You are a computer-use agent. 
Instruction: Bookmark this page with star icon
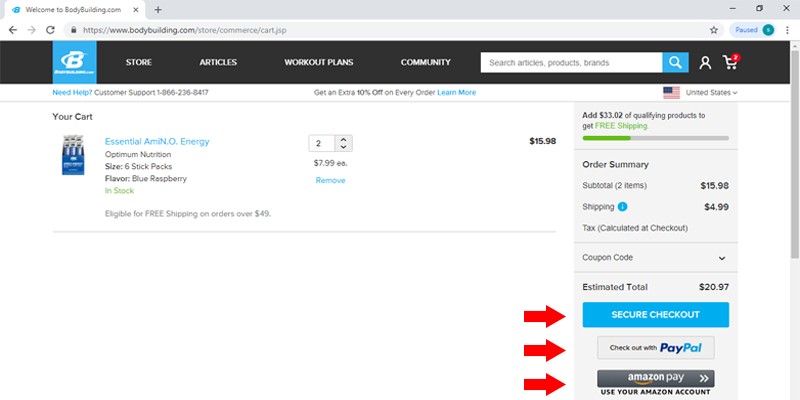713,30
